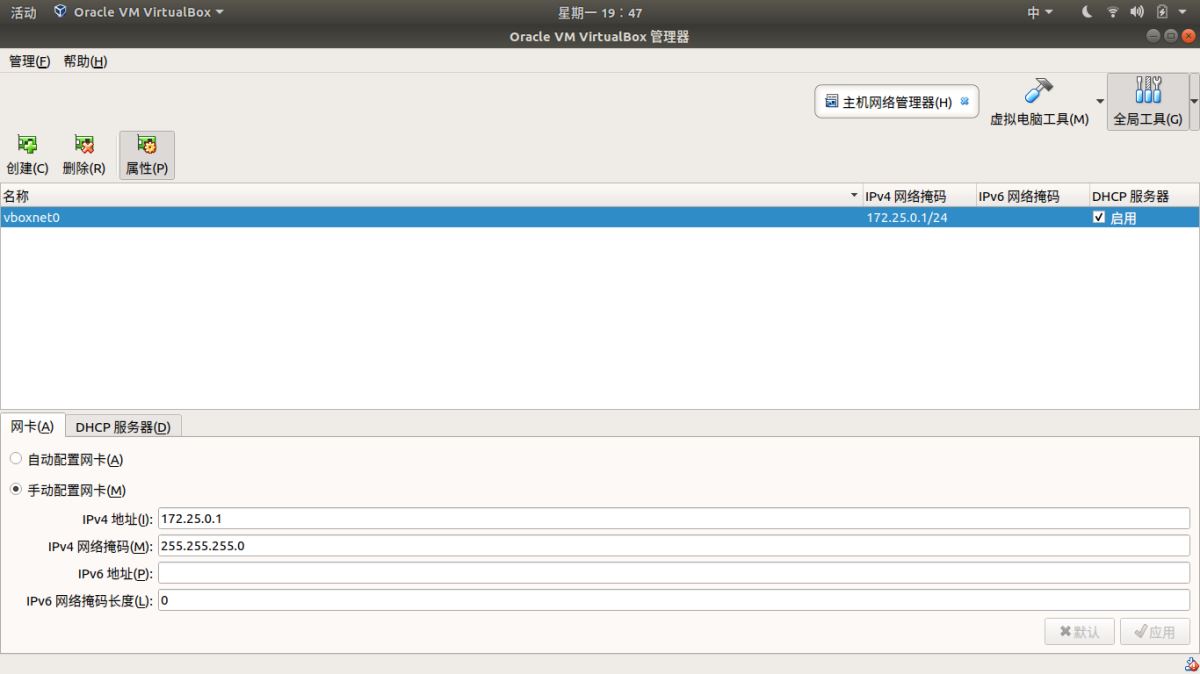The width and height of the screenshot is (1200, 674).
Task: Switch to the 网卡(A) tab
Action: [33, 426]
